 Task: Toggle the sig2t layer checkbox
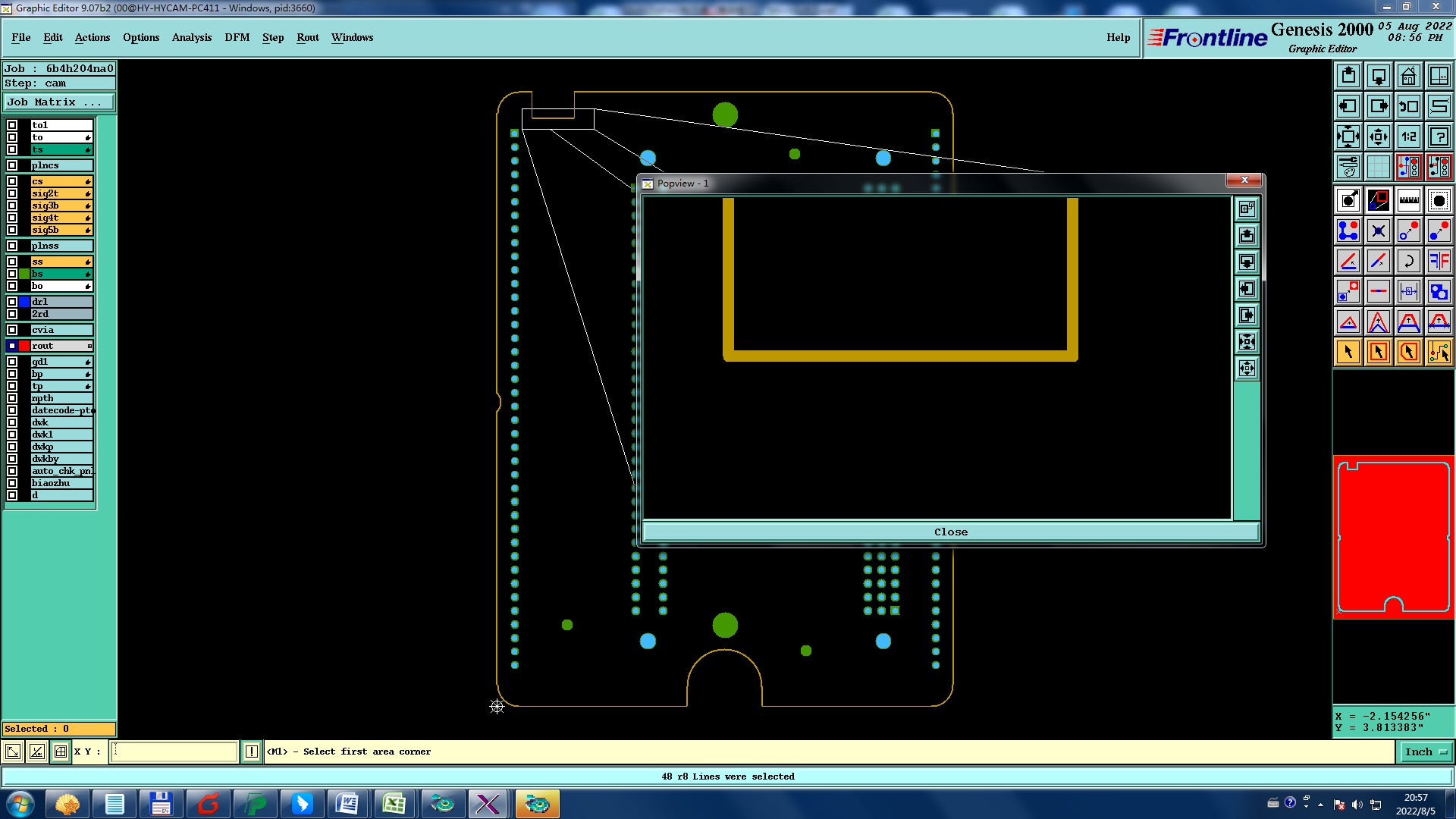(12, 193)
